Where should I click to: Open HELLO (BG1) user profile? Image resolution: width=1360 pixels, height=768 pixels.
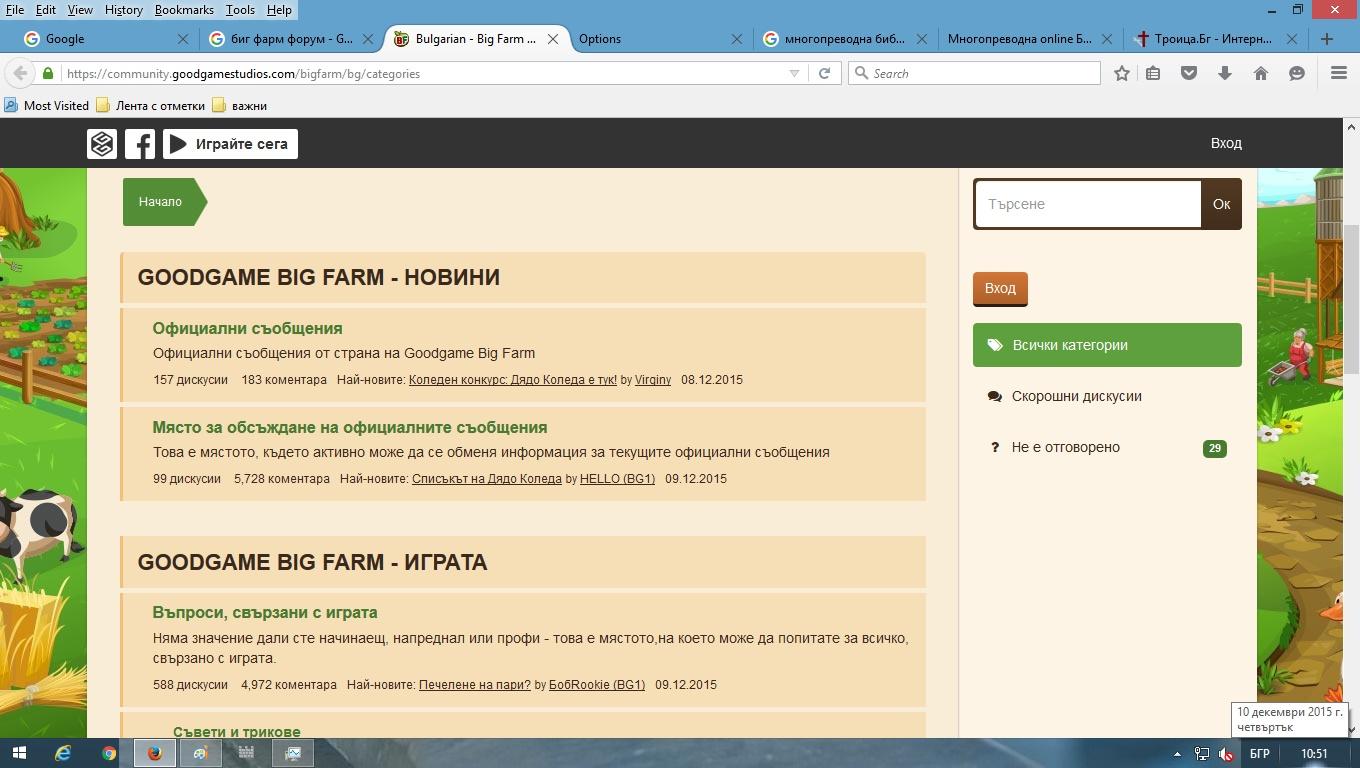pos(617,479)
